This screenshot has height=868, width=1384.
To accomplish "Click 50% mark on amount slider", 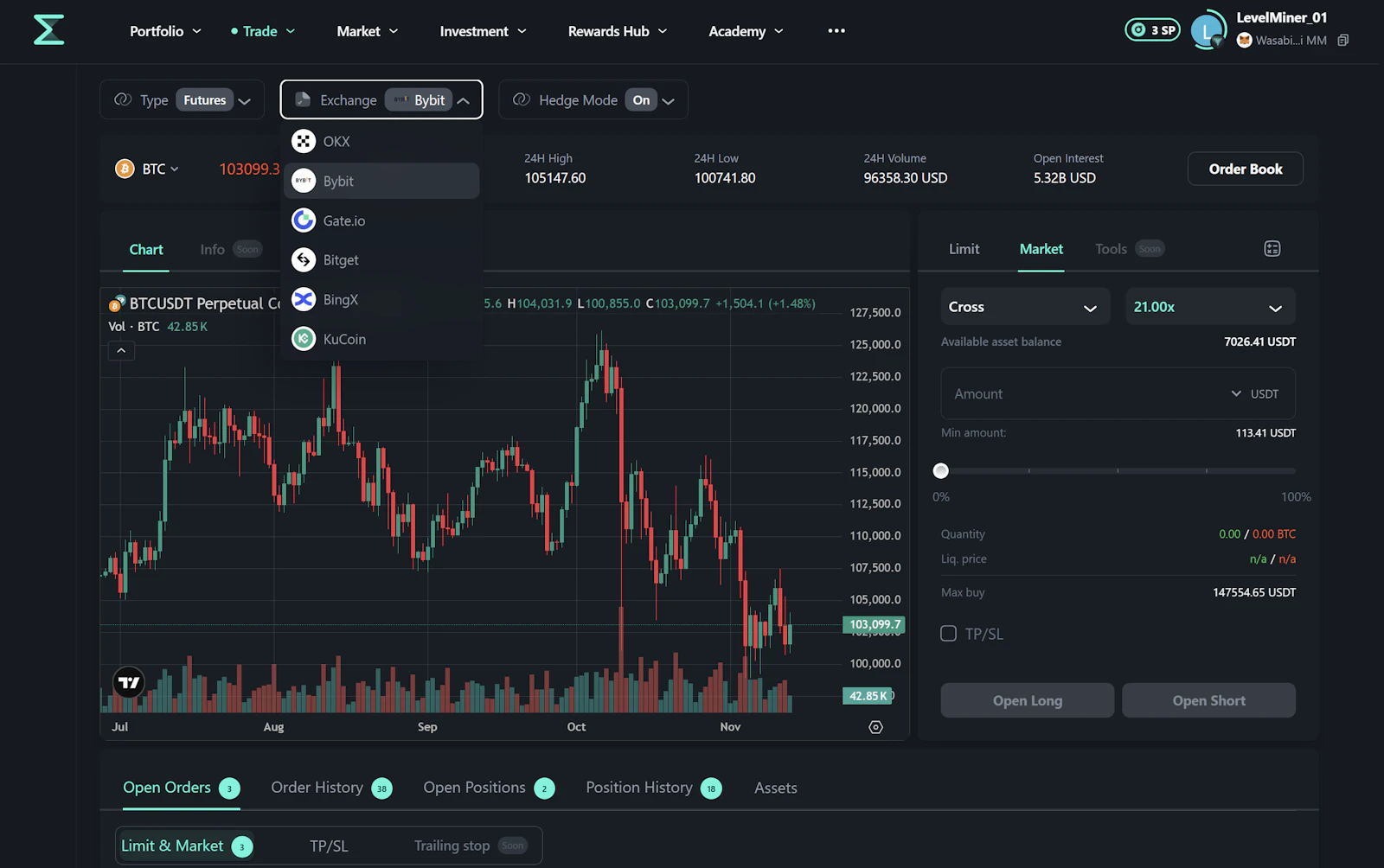I will pyautogui.click(x=1118, y=470).
